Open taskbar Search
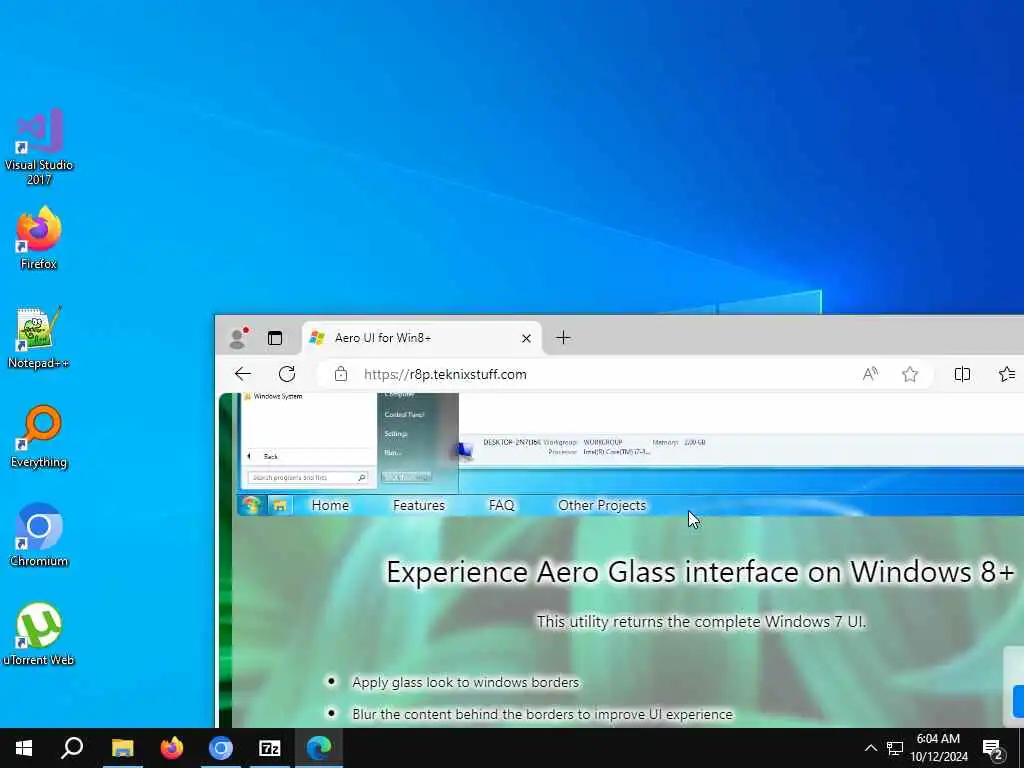Image resolution: width=1024 pixels, height=768 pixels. [x=72, y=748]
